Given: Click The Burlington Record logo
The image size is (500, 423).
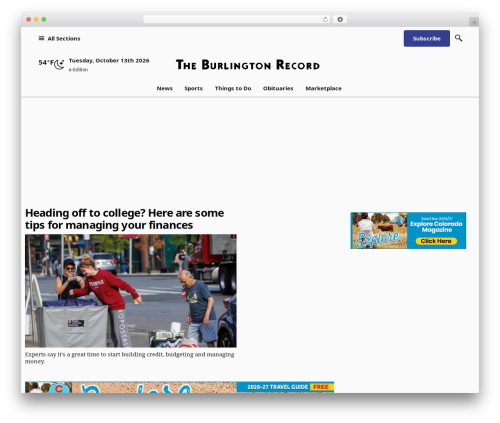Looking at the screenshot, I should coord(248,65).
